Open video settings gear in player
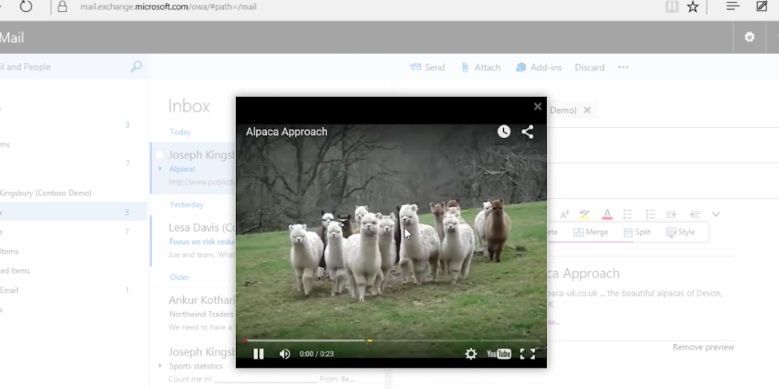 tap(470, 354)
